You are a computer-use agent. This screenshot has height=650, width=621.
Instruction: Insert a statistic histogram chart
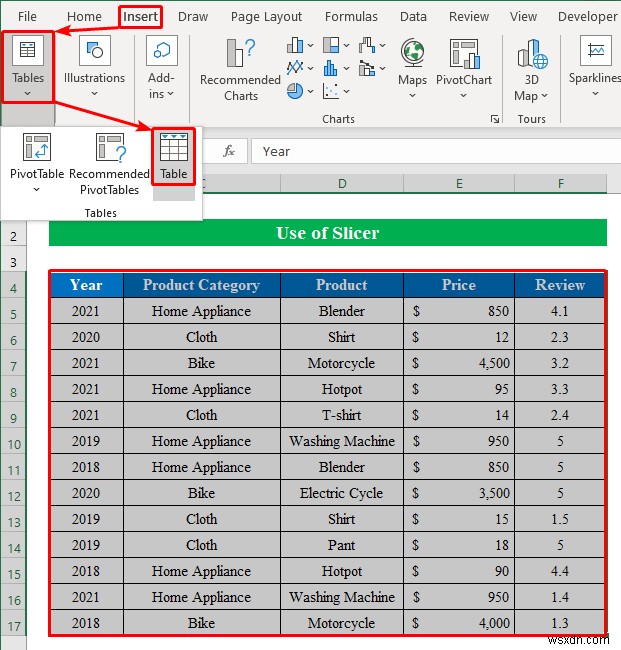(x=330, y=68)
